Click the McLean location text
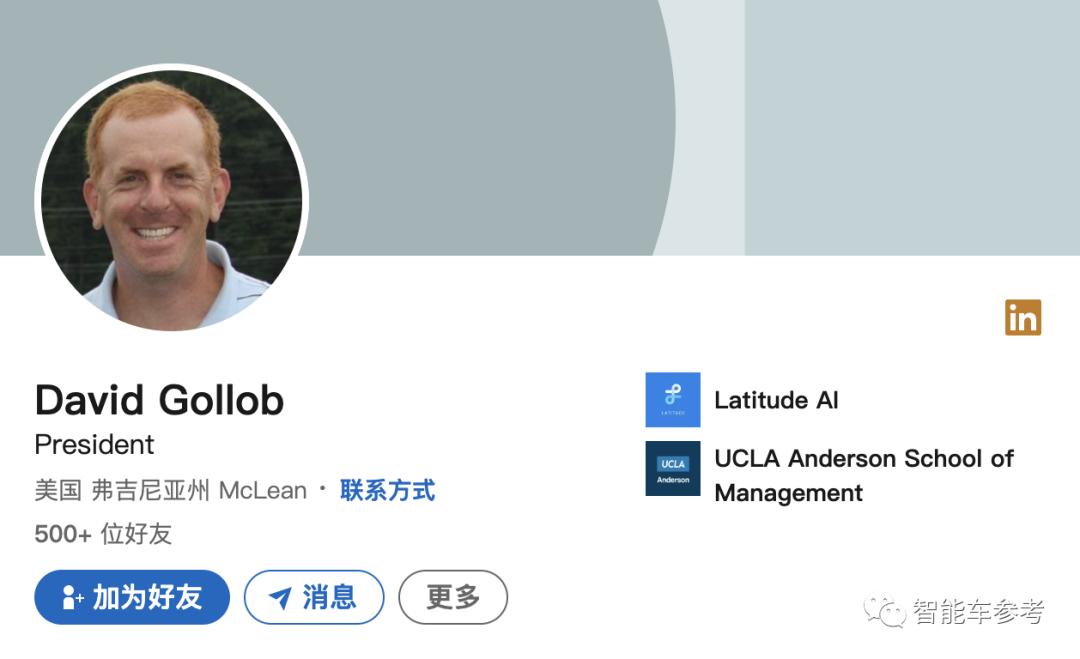Image resolution: width=1080 pixels, height=659 pixels. [262, 490]
